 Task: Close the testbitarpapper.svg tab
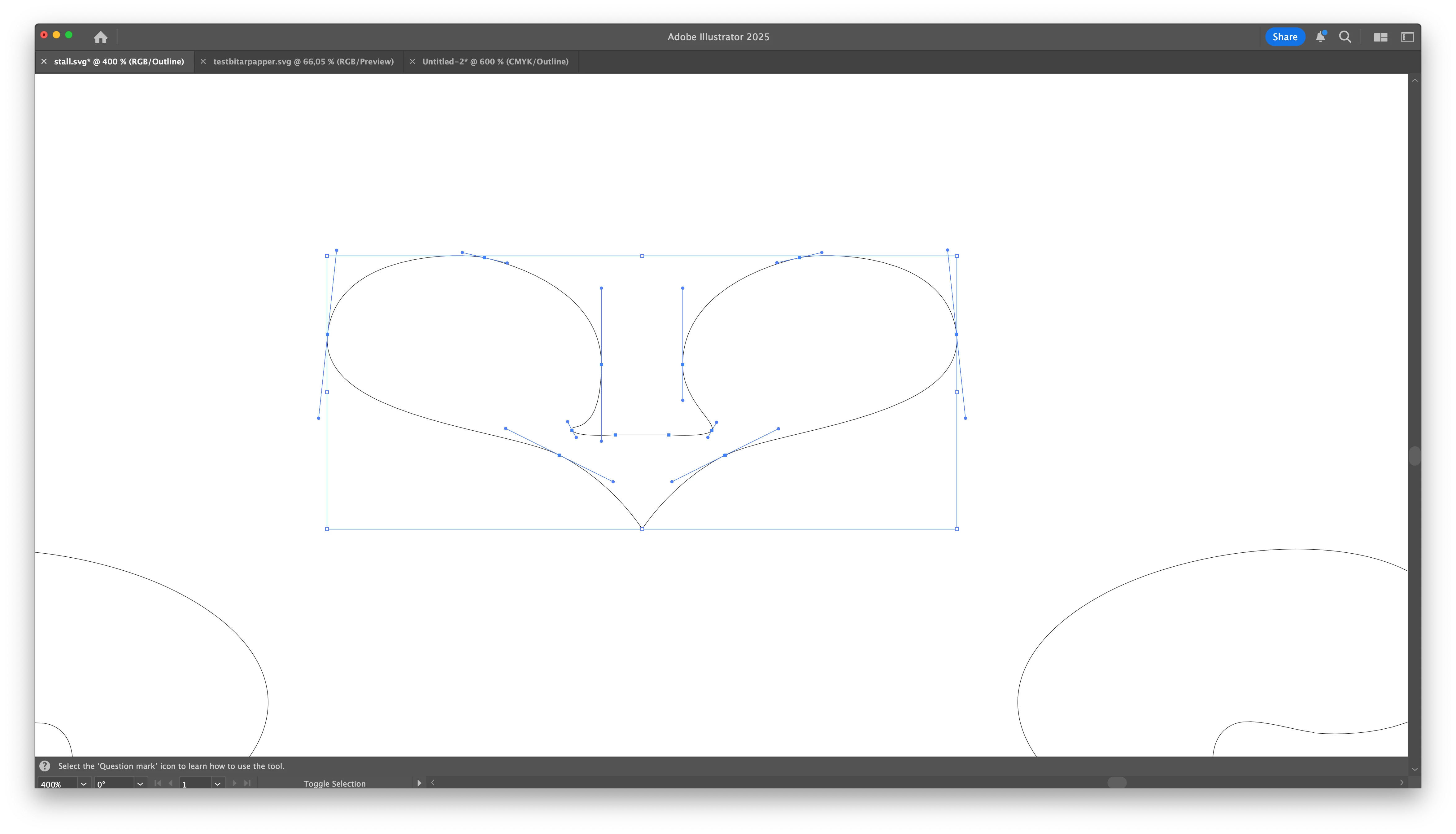click(203, 61)
